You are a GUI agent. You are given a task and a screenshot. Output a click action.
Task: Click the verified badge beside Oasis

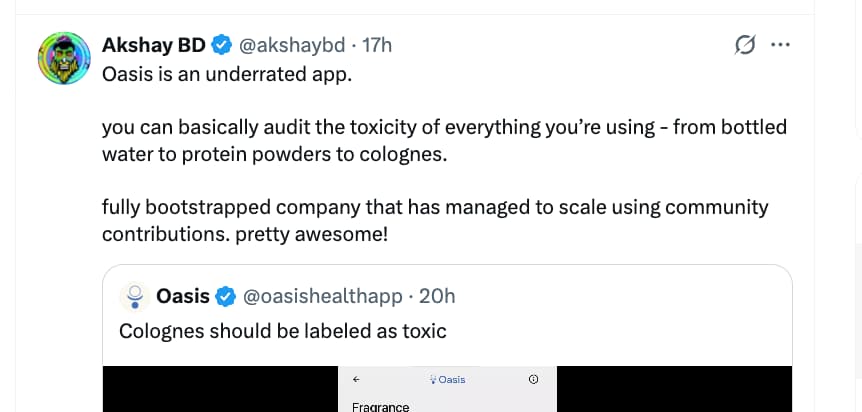click(226, 296)
